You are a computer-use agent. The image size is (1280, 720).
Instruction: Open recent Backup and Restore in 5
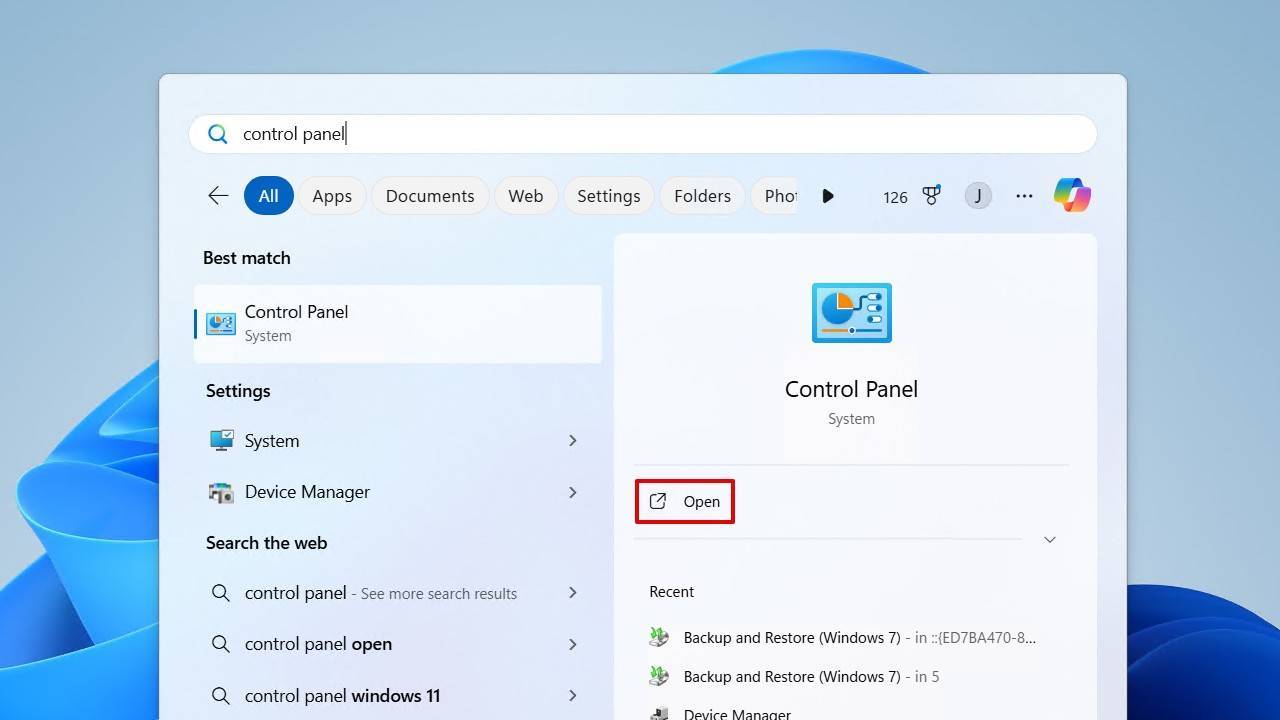[810, 677]
